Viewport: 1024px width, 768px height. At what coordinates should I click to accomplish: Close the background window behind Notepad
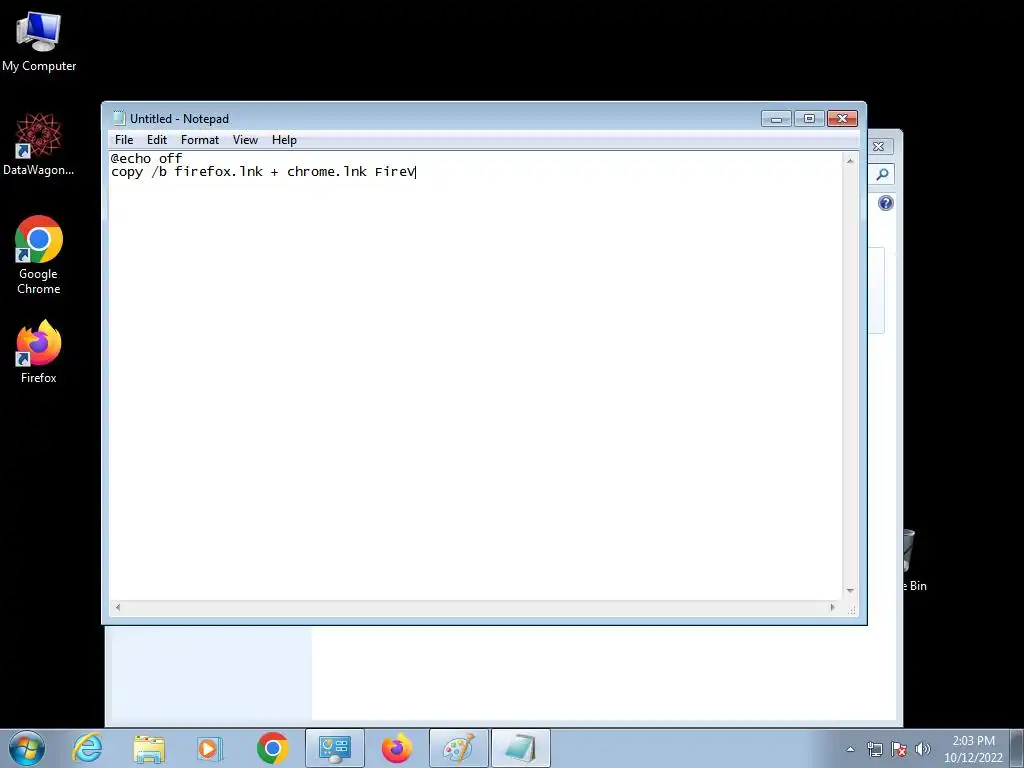pos(879,146)
